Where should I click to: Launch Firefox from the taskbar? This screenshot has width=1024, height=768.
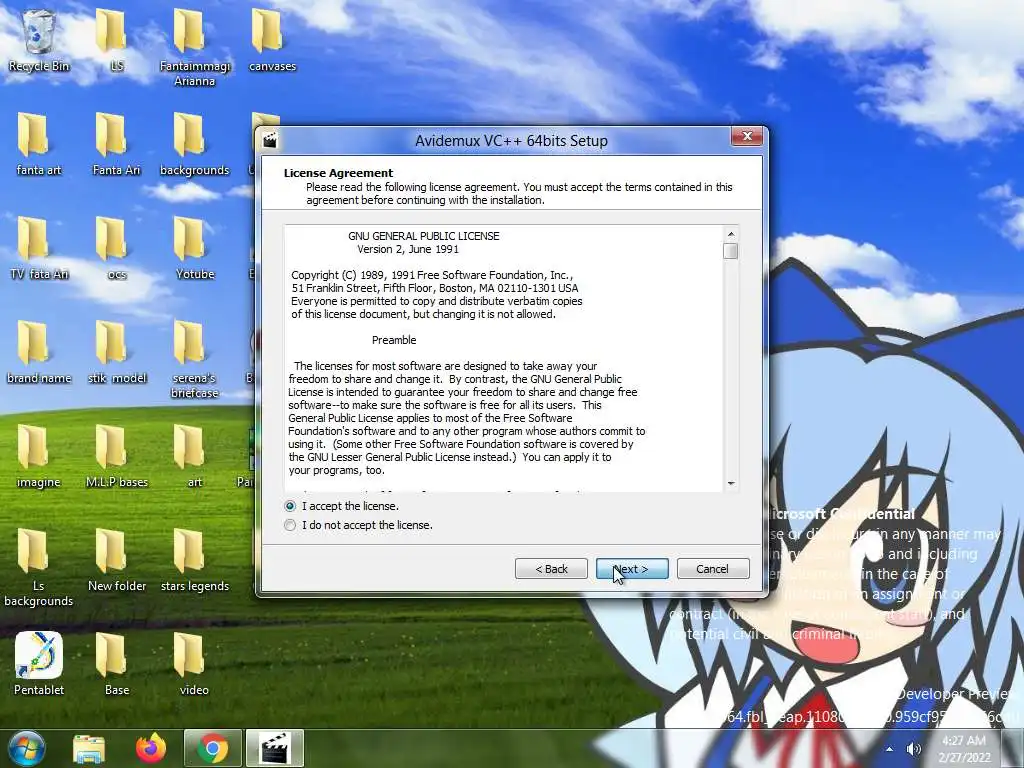(x=151, y=749)
